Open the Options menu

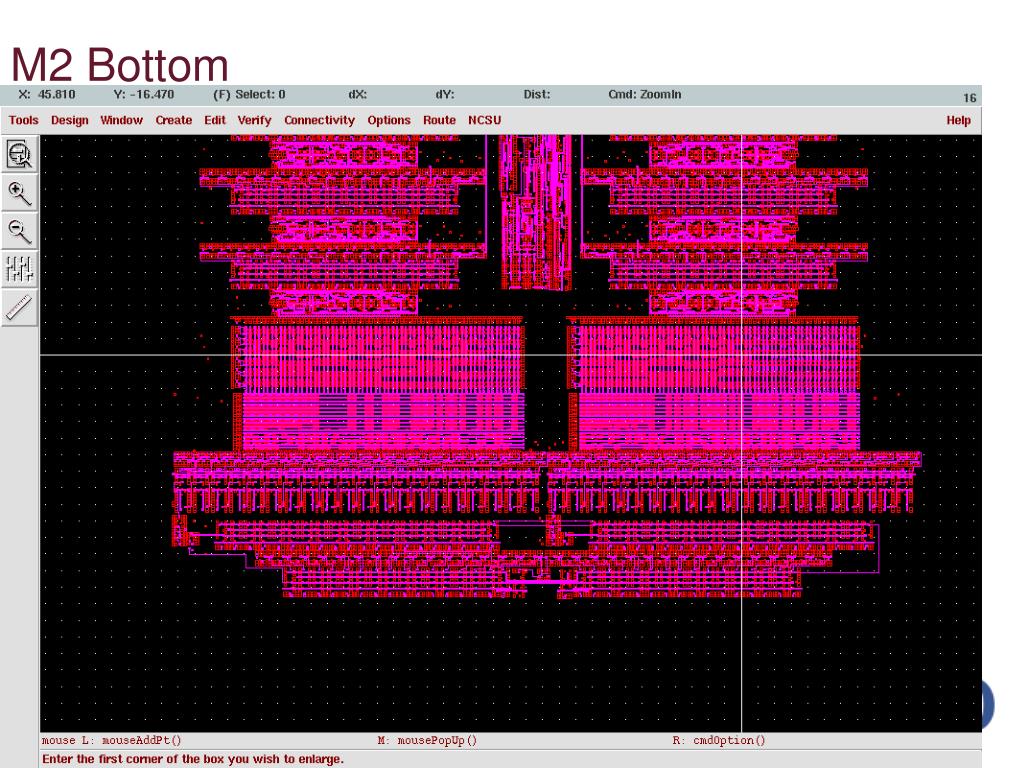[389, 120]
